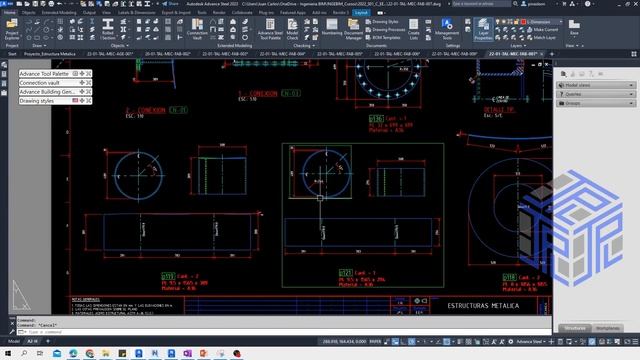The image size is (640, 360).
Task: Add a new drawing tab with plus button
Action: 552,54
